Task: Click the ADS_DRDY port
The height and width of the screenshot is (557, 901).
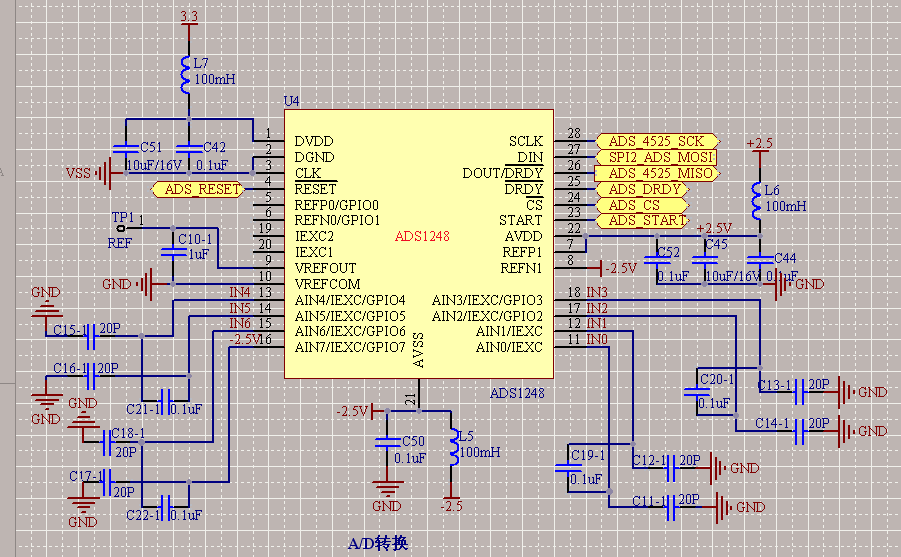Action: [642, 189]
